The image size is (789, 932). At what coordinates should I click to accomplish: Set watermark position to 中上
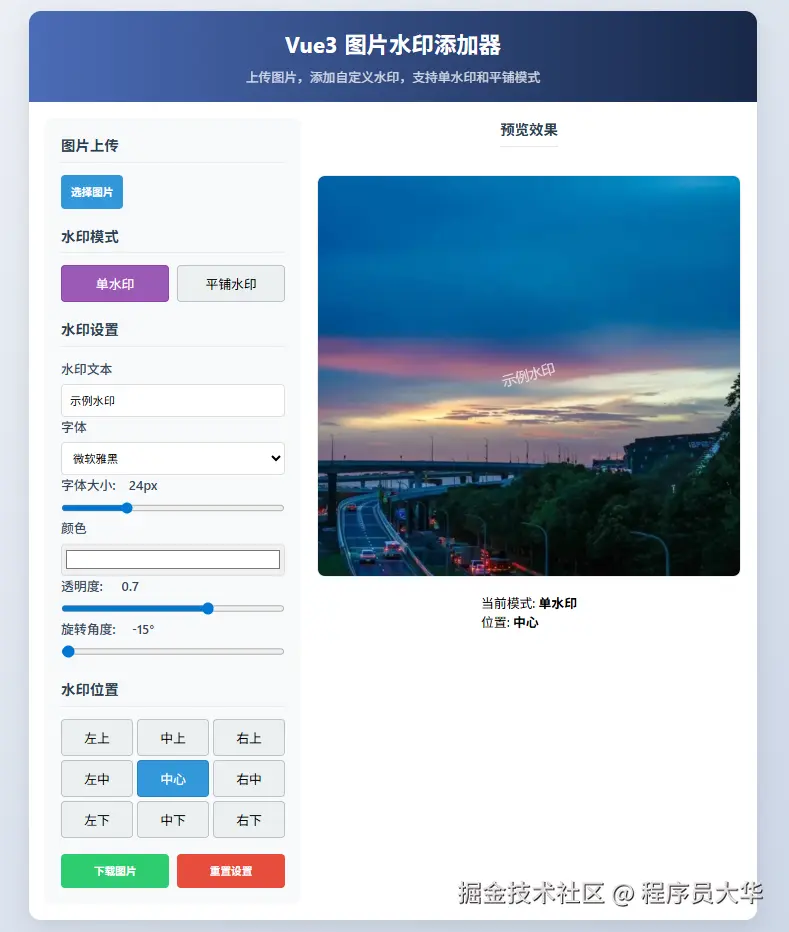(173, 738)
